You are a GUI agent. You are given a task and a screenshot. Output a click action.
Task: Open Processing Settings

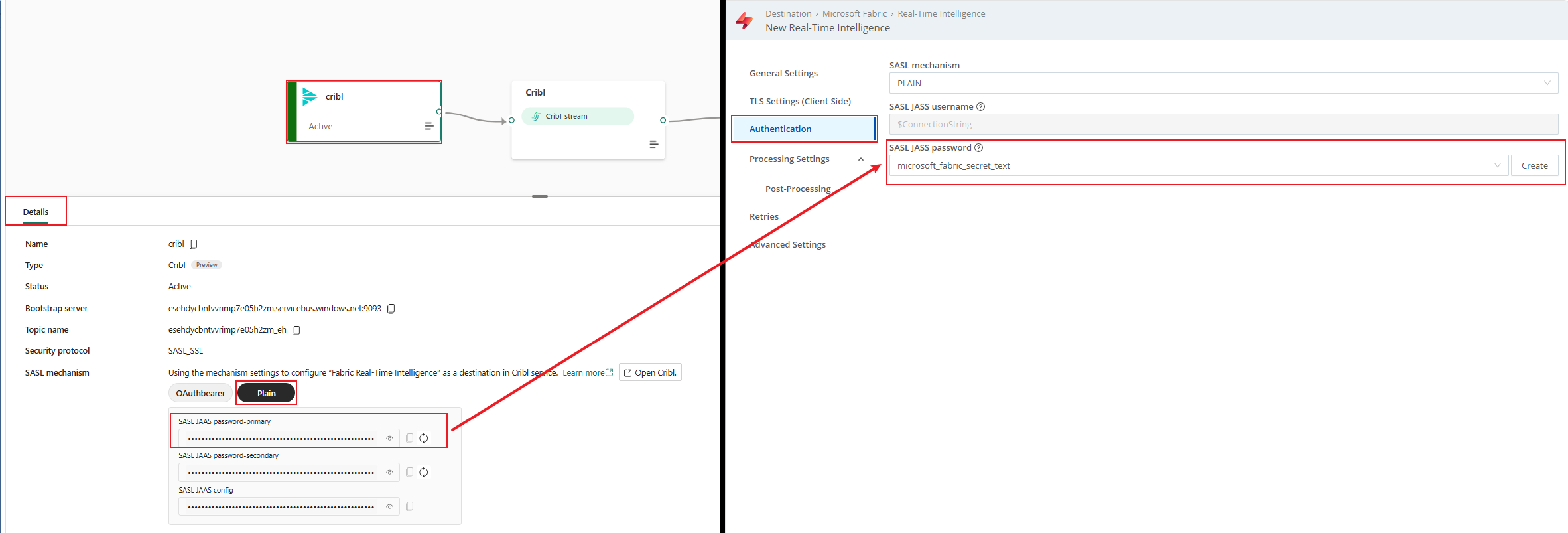789,159
